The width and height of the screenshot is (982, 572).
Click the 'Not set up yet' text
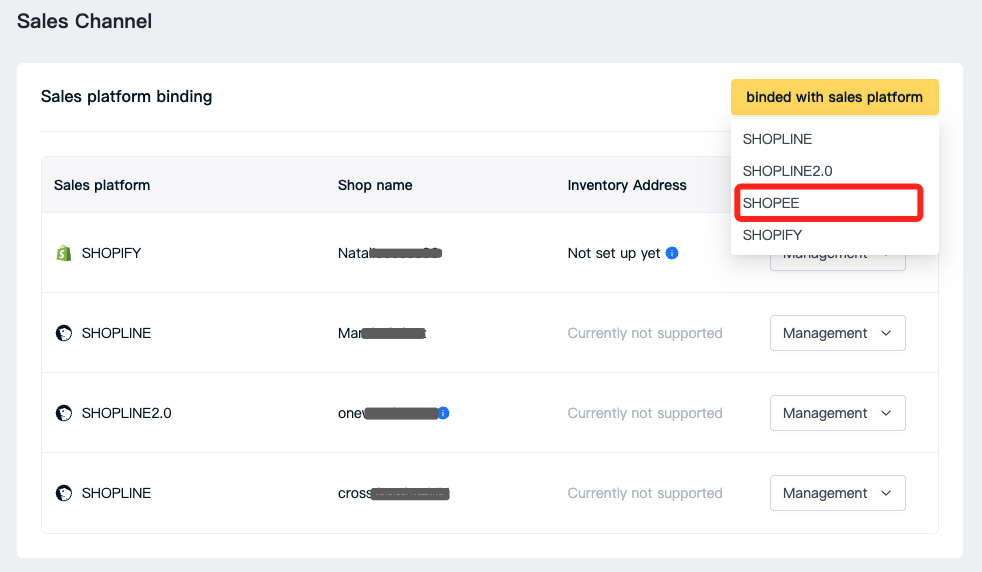(614, 253)
